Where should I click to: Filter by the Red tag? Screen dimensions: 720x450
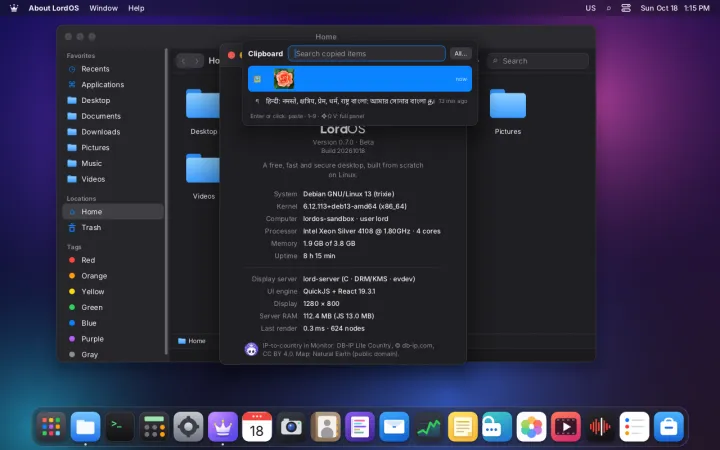(x=112, y=260)
